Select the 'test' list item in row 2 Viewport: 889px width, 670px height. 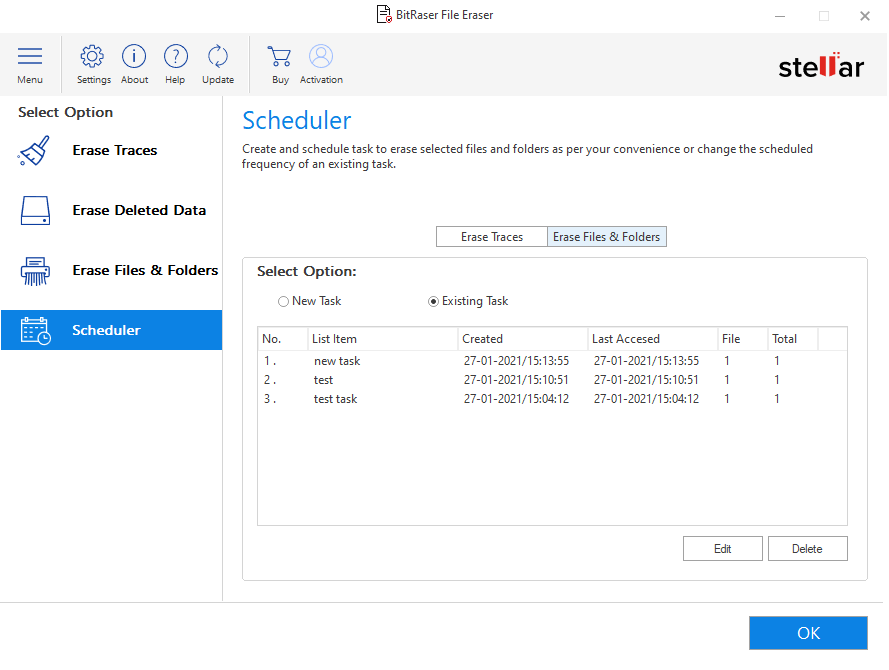(x=323, y=380)
